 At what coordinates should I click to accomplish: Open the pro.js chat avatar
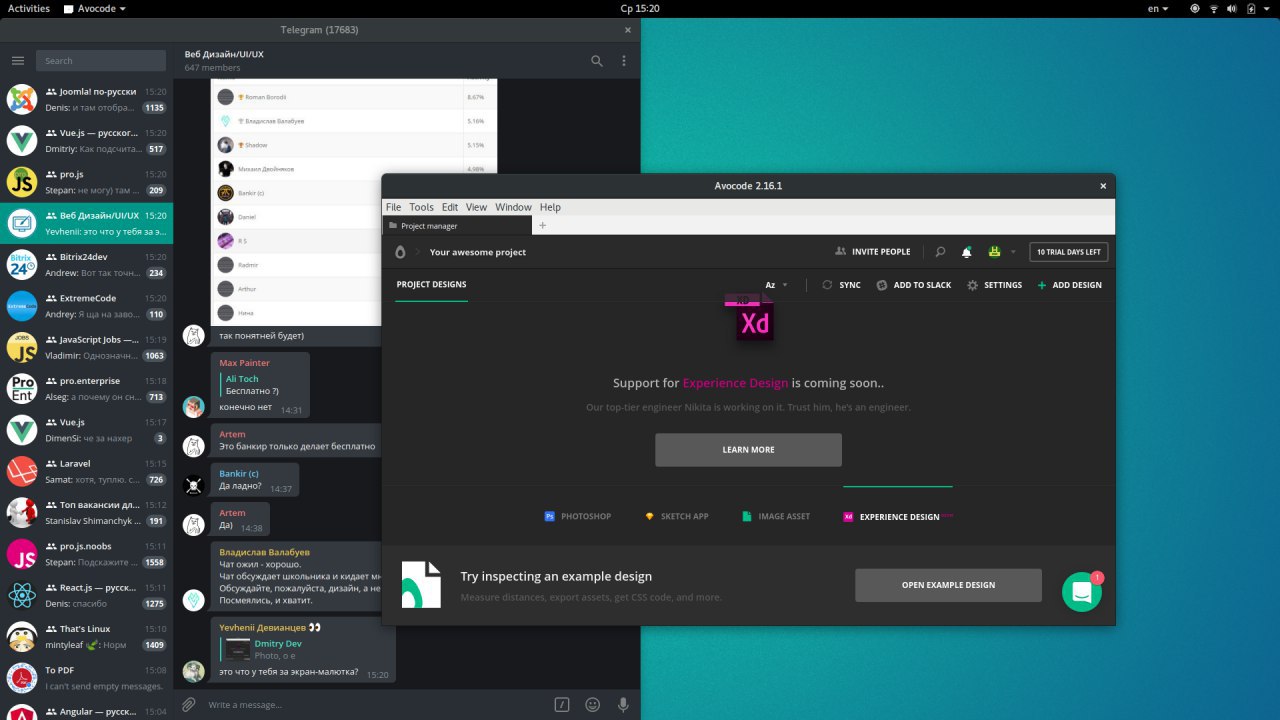point(22,182)
